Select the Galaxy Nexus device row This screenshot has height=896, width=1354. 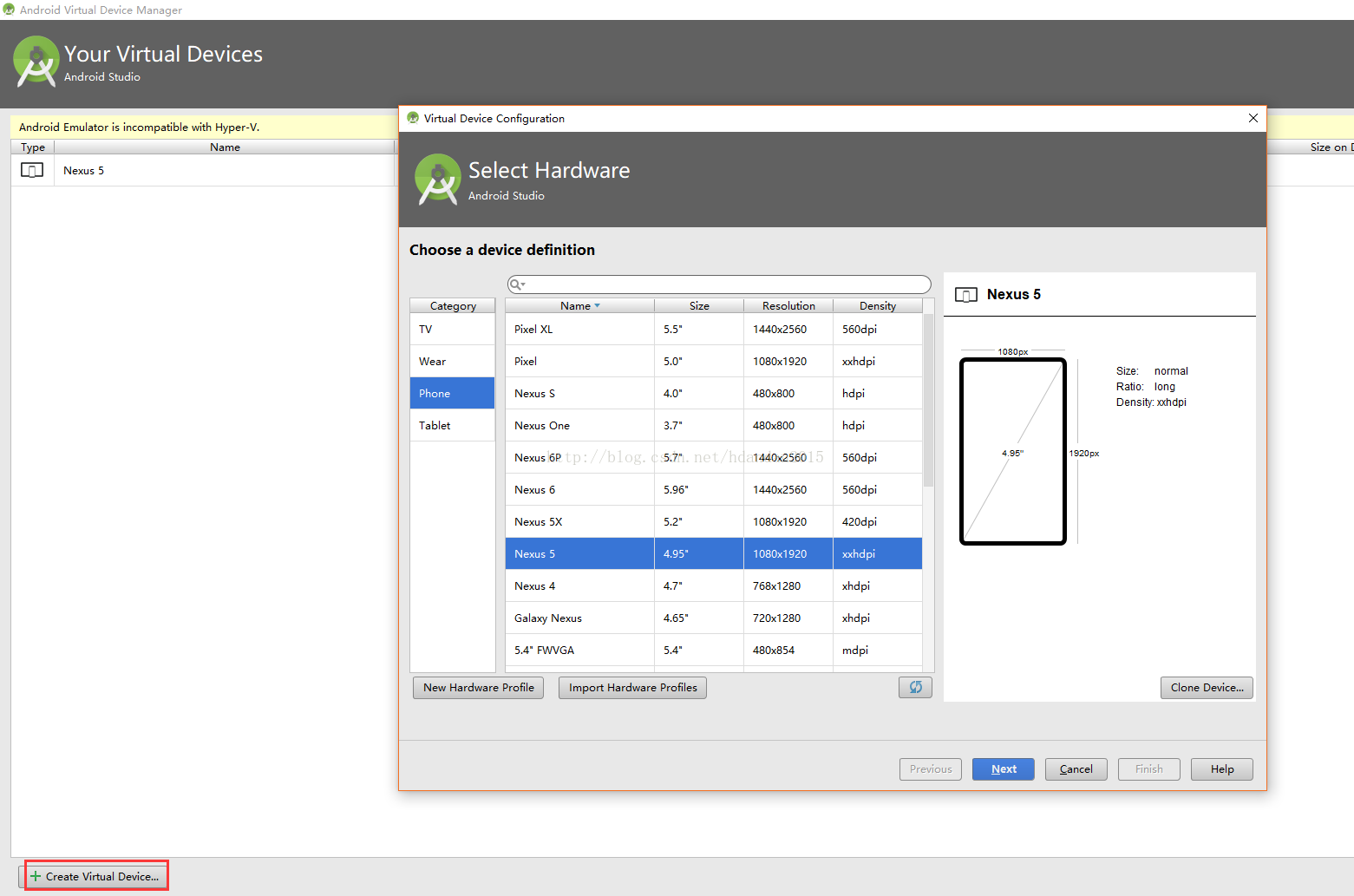714,618
